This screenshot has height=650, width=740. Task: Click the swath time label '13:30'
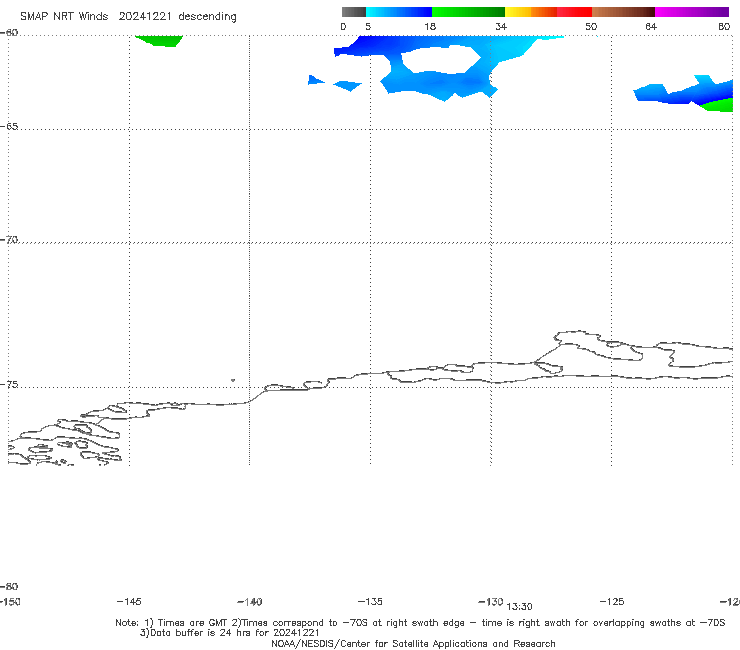[x=519, y=607]
